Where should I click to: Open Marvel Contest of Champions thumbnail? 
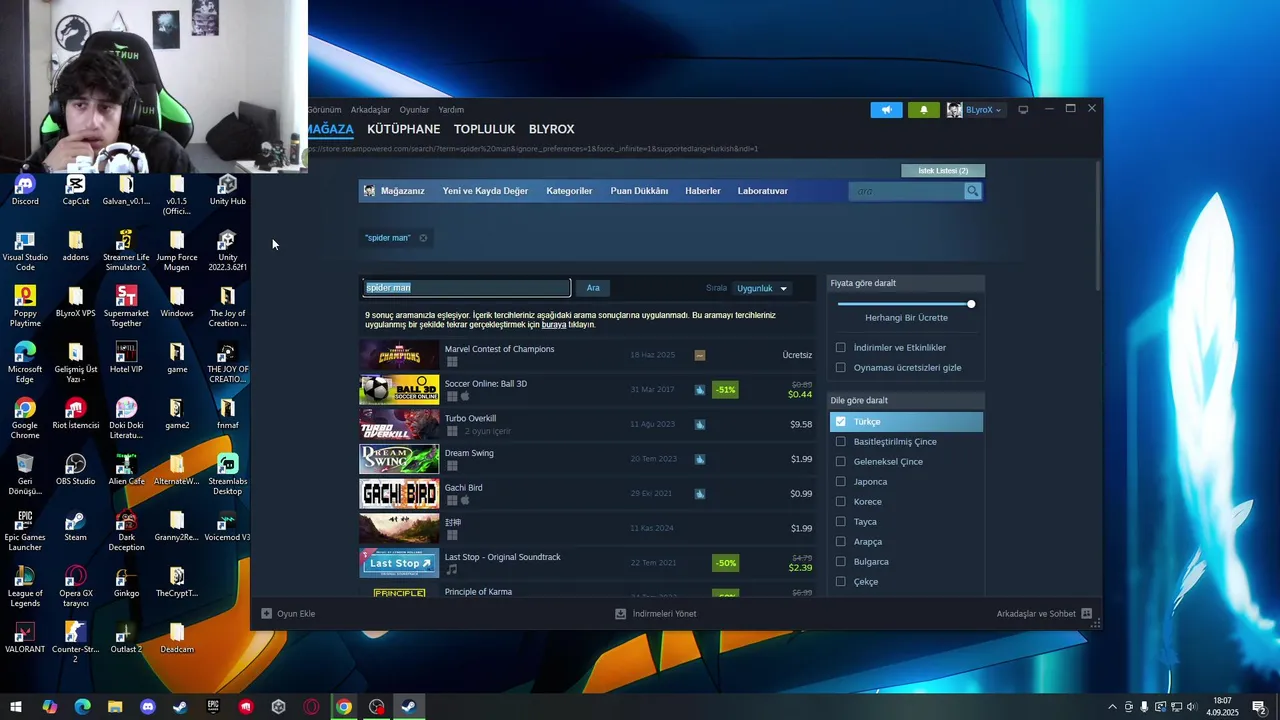(x=399, y=355)
